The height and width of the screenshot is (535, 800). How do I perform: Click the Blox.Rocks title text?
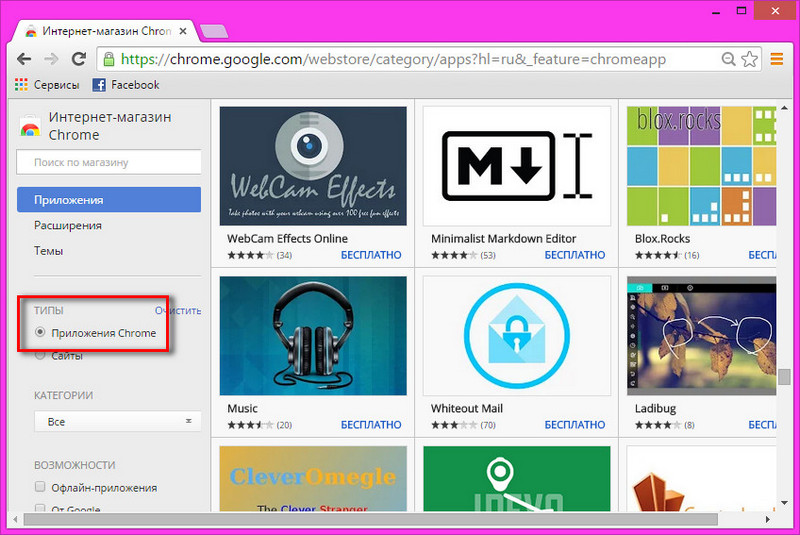point(662,238)
